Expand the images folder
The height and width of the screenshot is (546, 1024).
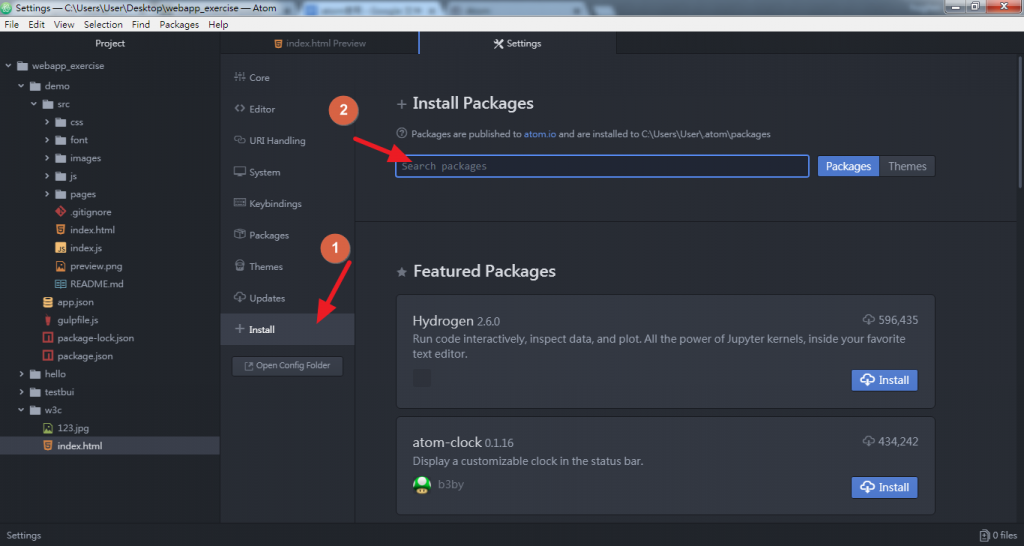(47, 158)
